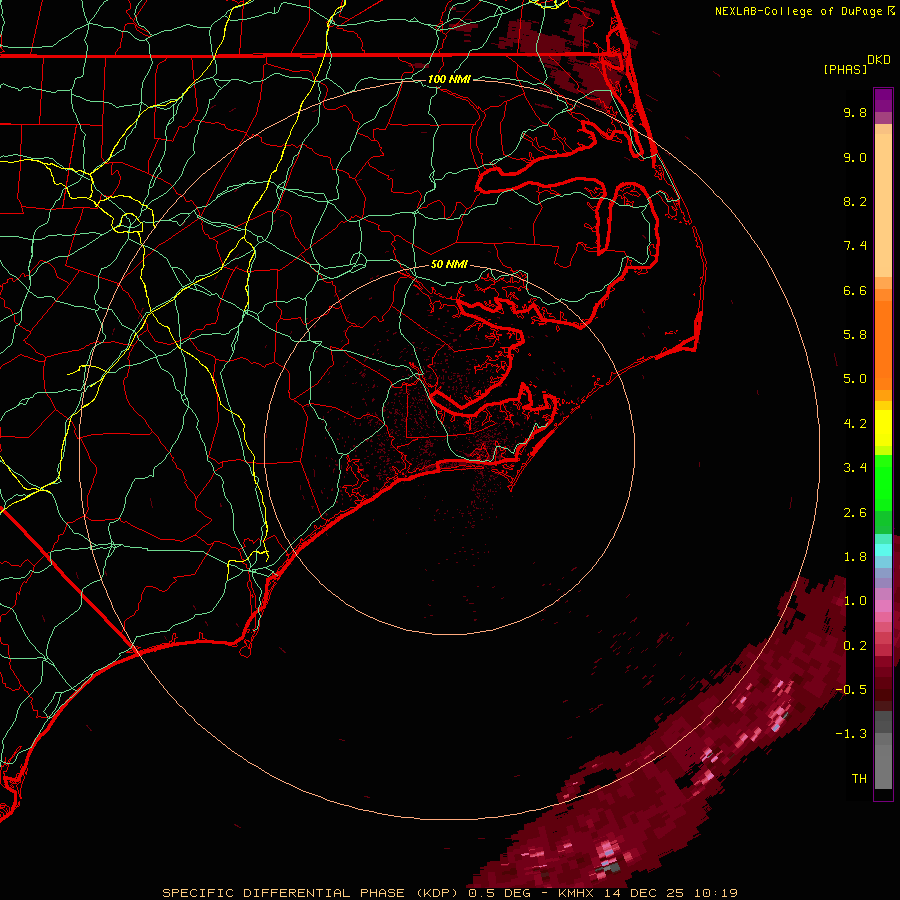Click the NEXLAB-College of DuPage label

tap(798, 11)
